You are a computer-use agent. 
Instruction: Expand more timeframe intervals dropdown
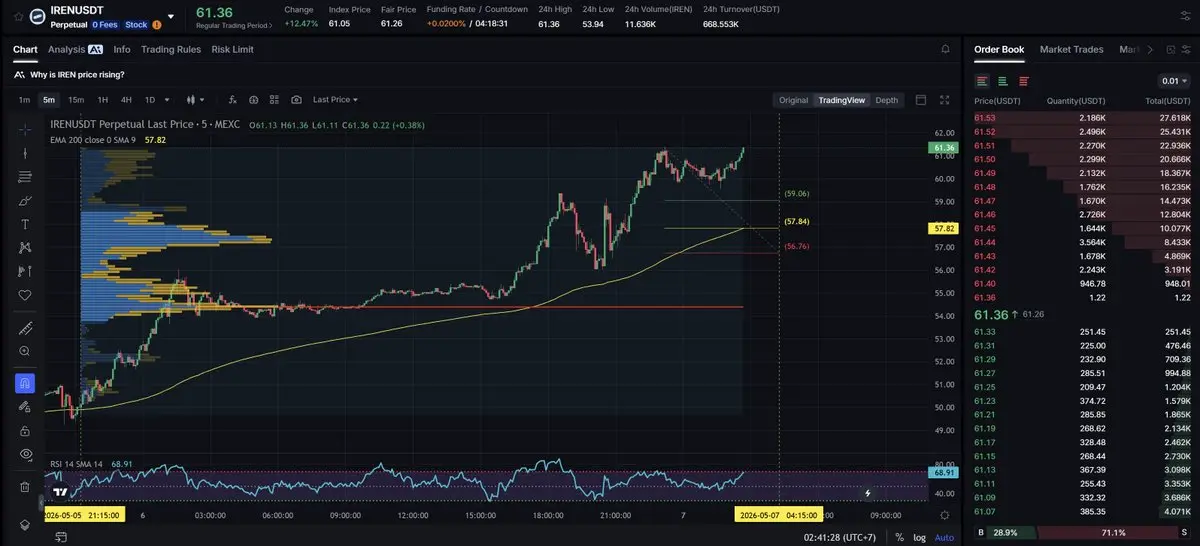coord(166,100)
